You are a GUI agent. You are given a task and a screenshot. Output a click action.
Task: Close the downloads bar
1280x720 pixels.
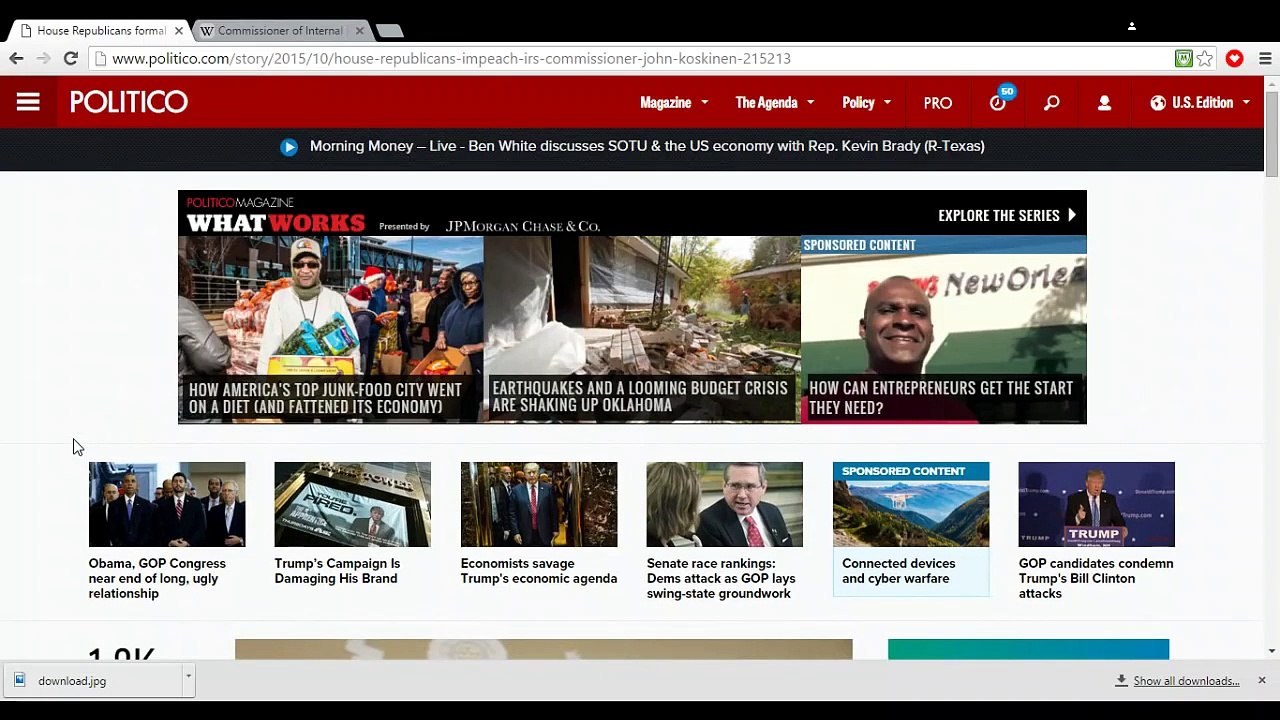click(x=1262, y=681)
